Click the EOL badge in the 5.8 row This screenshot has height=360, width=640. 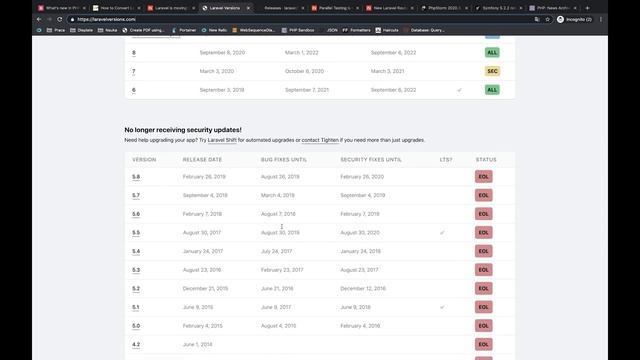pyautogui.click(x=484, y=177)
